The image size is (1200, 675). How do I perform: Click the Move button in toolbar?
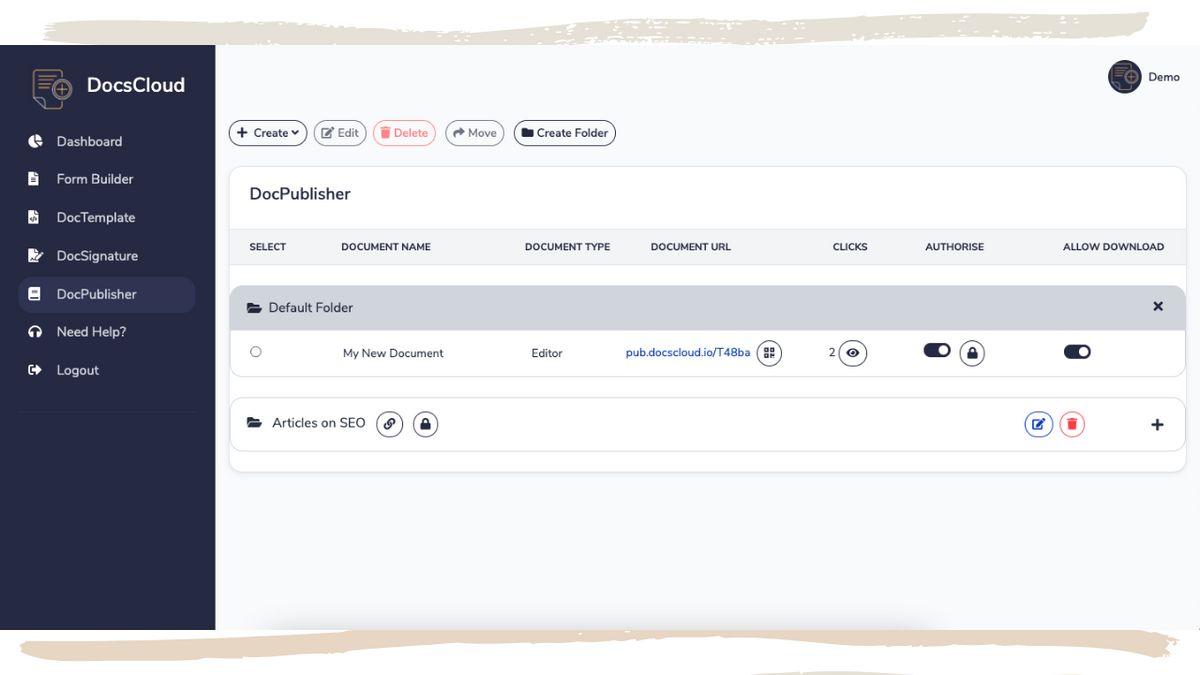coord(475,133)
